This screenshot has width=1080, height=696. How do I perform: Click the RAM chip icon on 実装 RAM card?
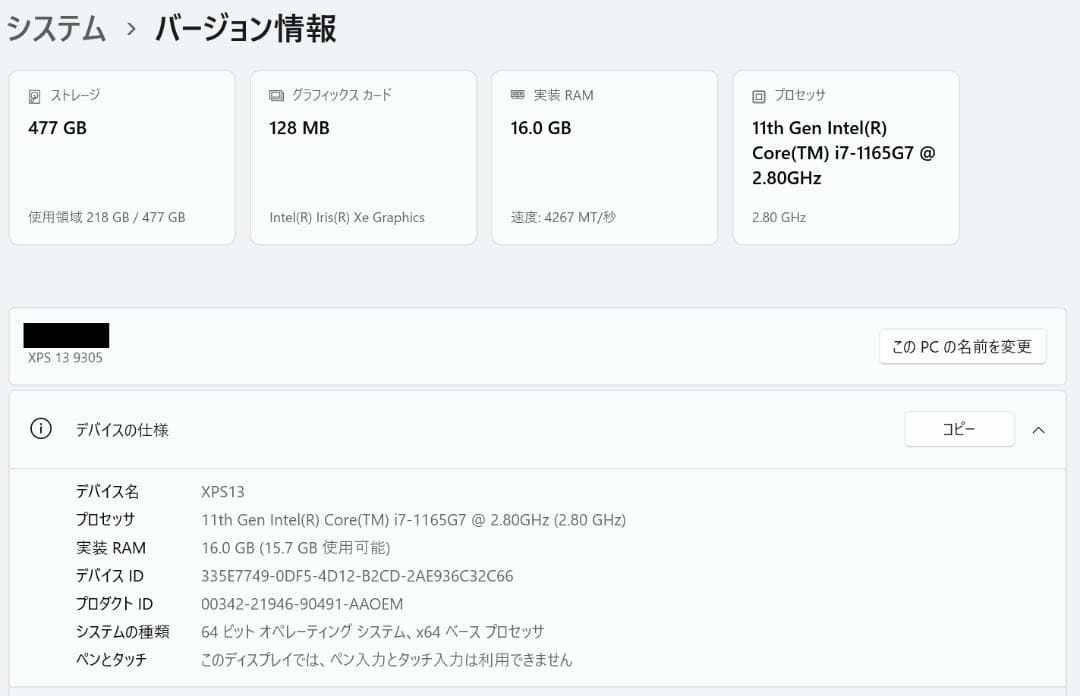click(518, 95)
